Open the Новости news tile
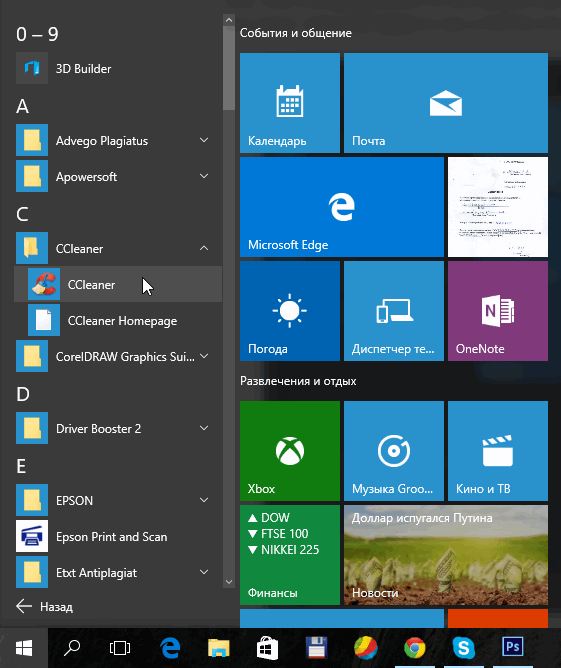Screen dimensions: 561x668 446,555
